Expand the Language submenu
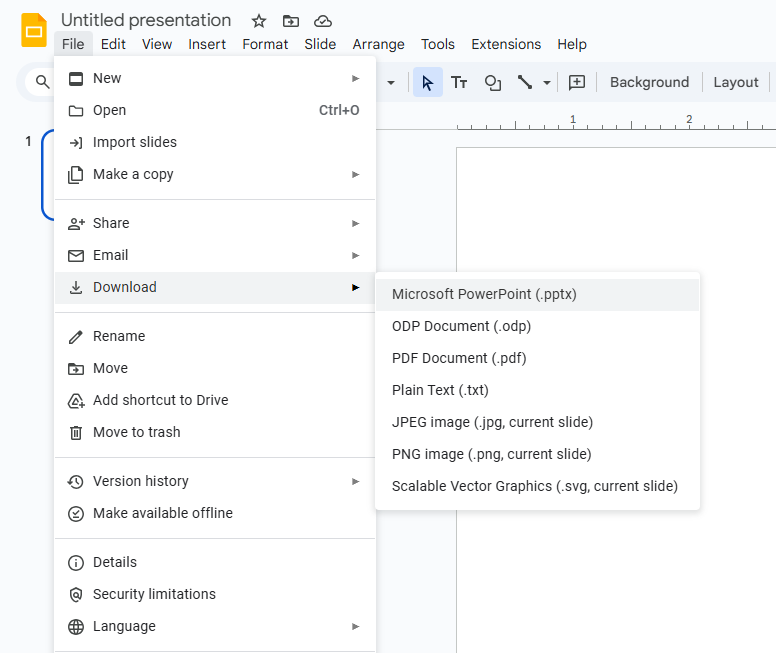 coord(215,626)
